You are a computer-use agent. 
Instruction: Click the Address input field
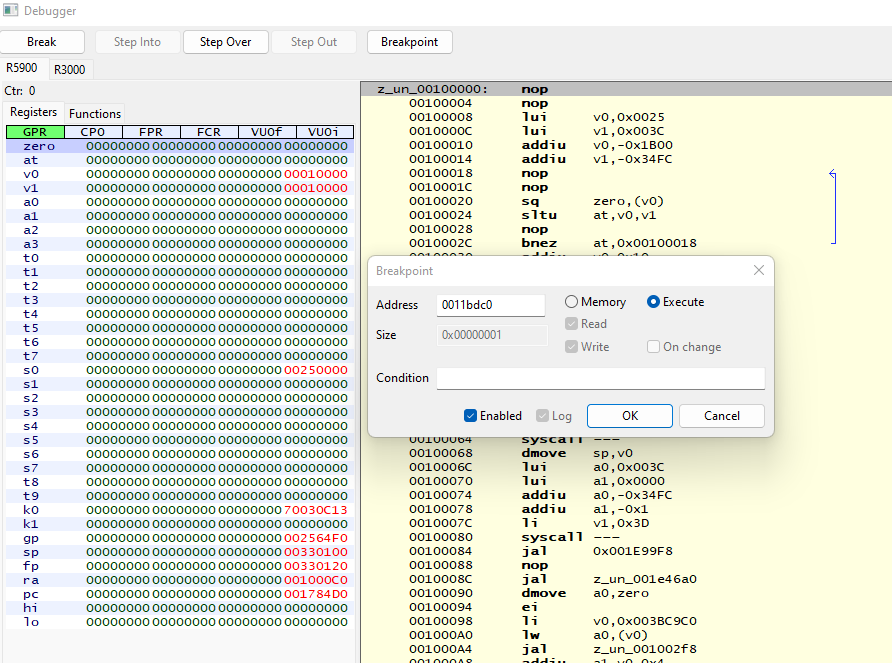click(x=490, y=304)
